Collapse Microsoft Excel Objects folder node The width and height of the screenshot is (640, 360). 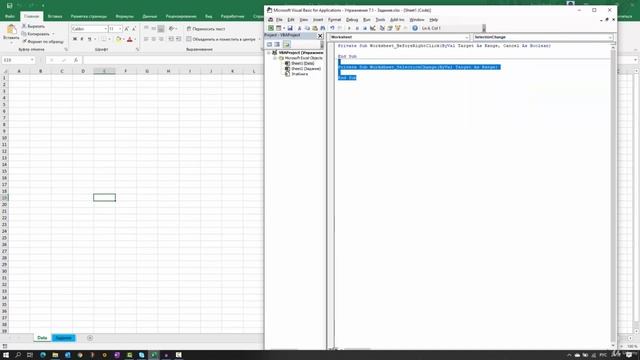coord(275,58)
